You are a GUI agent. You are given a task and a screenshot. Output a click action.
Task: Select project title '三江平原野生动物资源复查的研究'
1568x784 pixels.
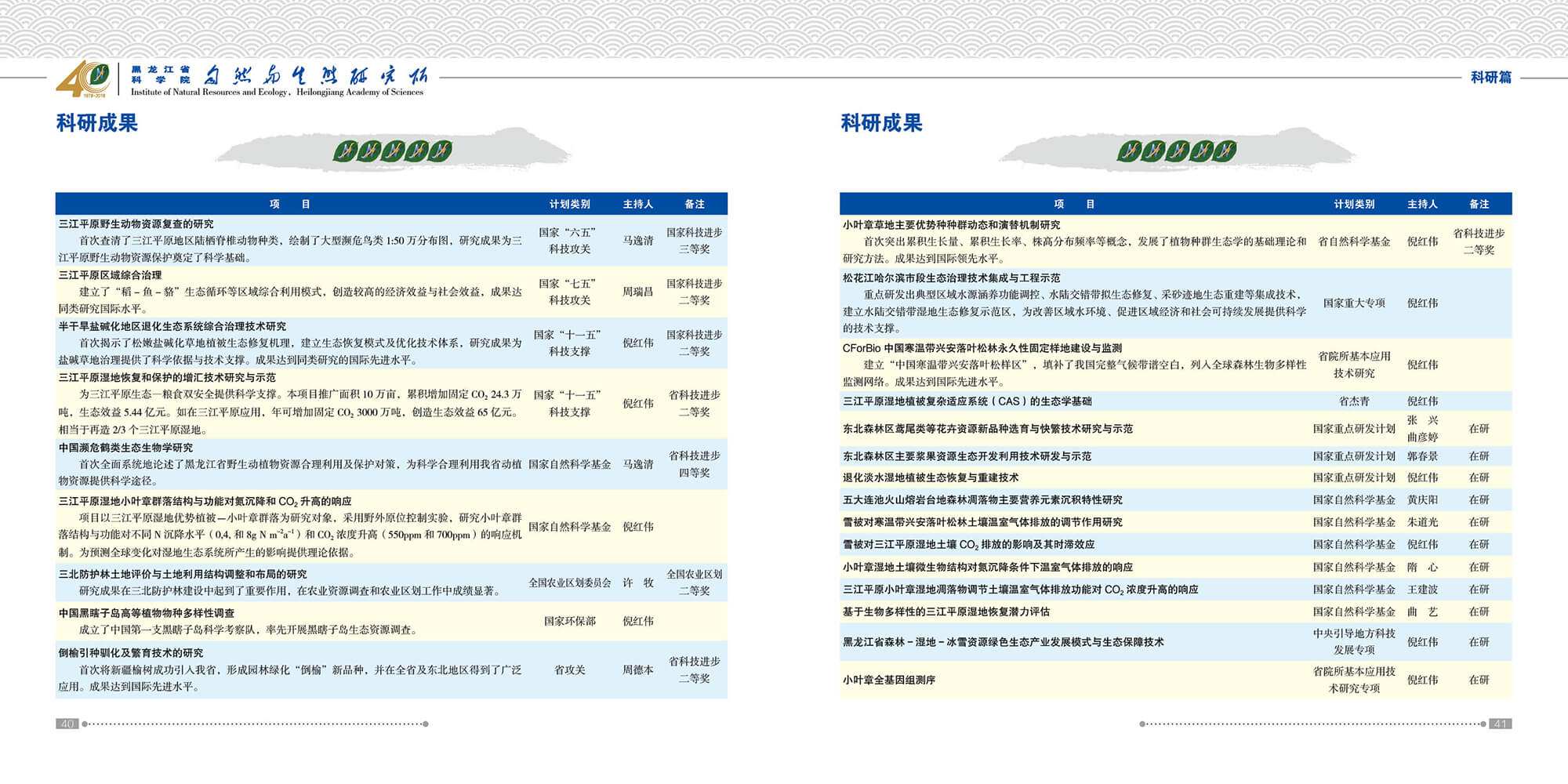(136, 224)
